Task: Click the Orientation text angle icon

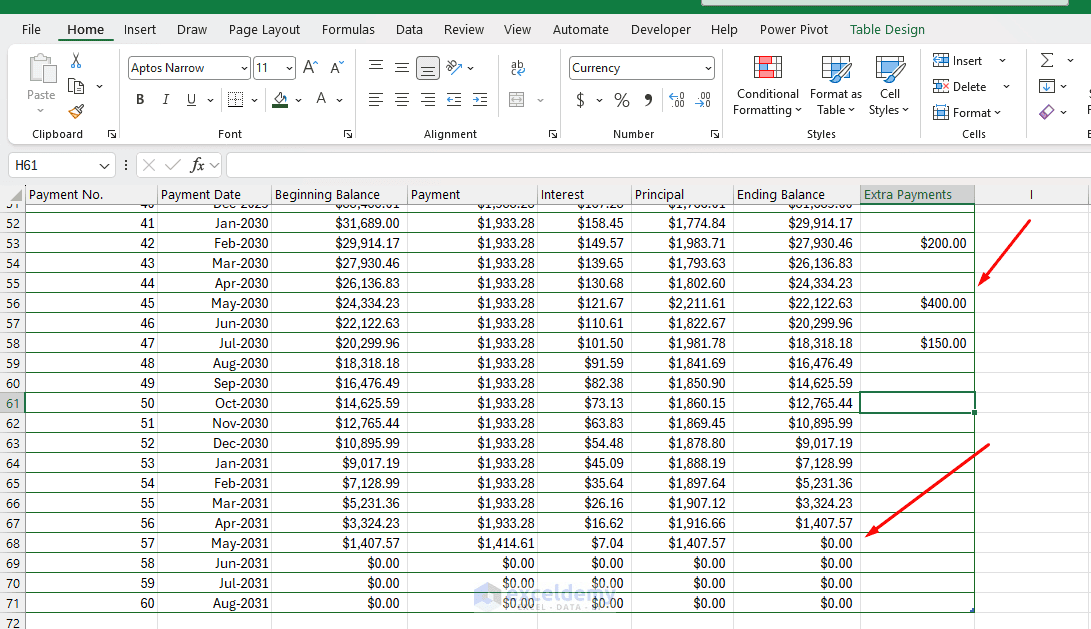Action: coord(454,67)
